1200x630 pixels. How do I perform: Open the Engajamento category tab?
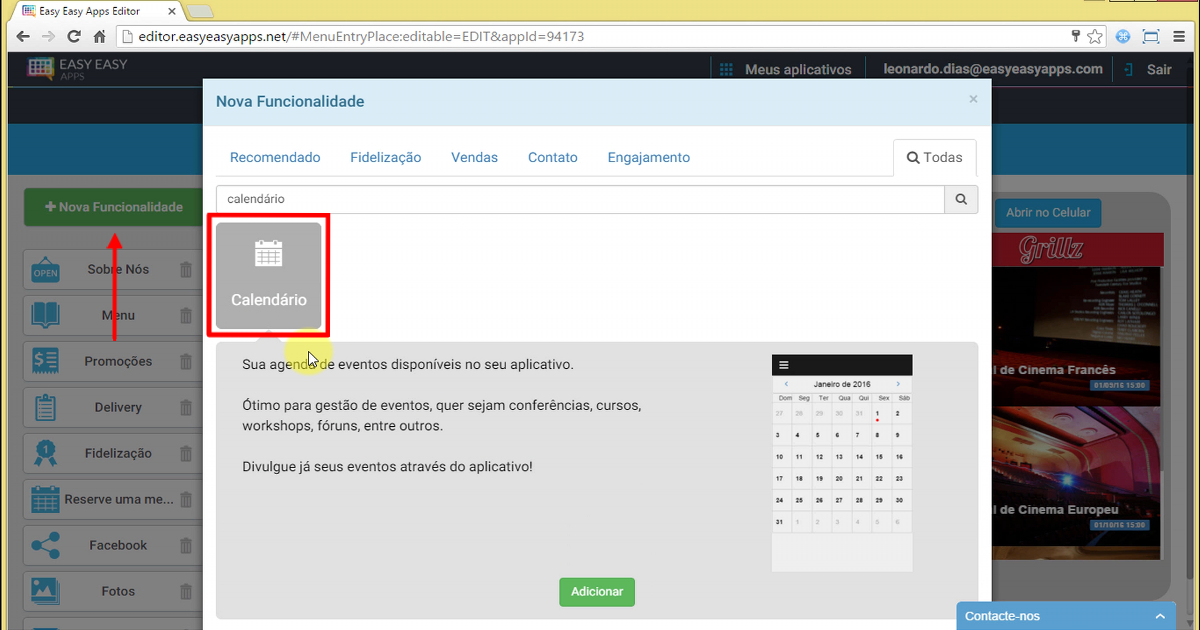[648, 157]
